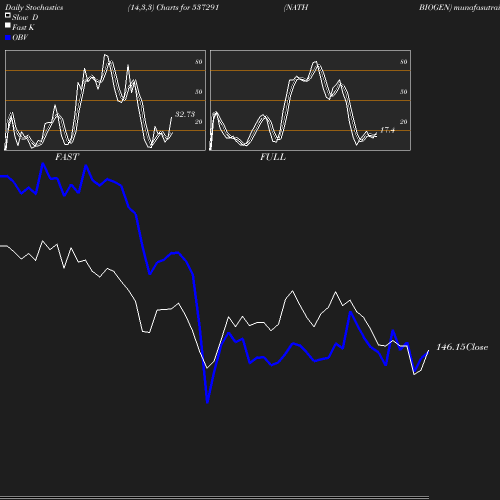Click the FAST chart label
500x500 pixels.
coord(67,157)
